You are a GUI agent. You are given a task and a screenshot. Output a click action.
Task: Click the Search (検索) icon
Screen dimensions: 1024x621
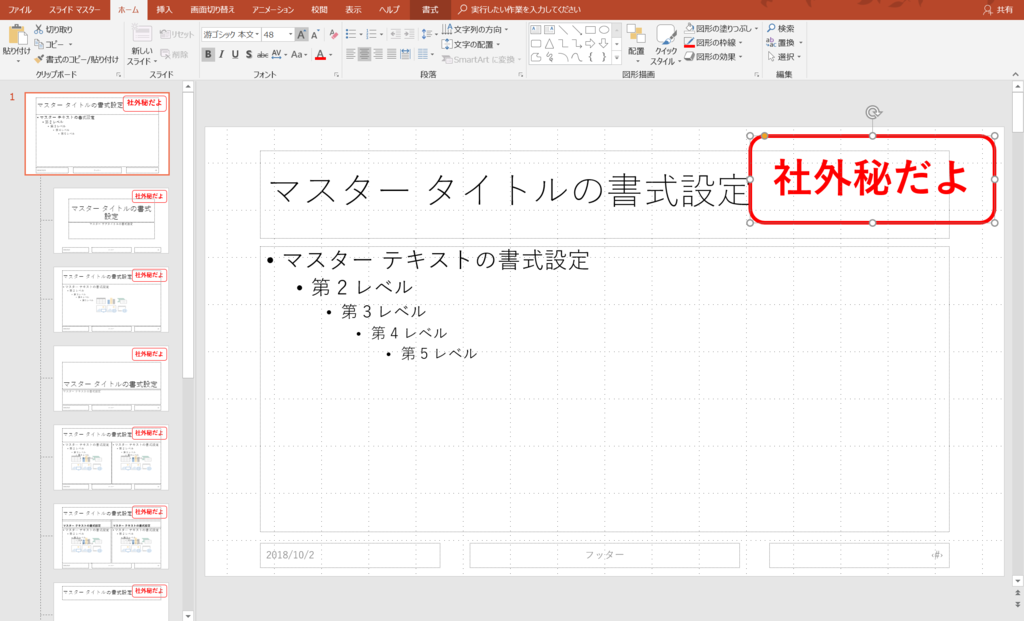[x=779, y=27]
